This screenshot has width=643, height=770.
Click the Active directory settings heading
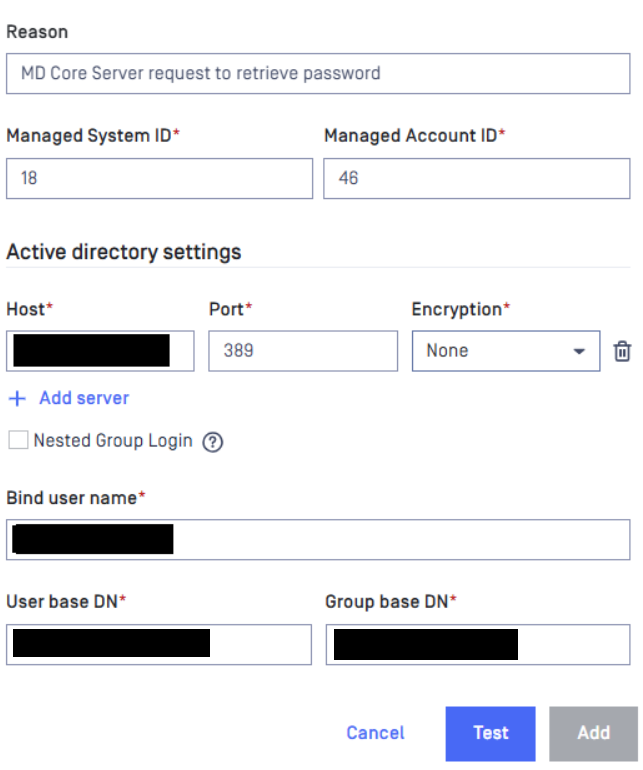click(124, 251)
